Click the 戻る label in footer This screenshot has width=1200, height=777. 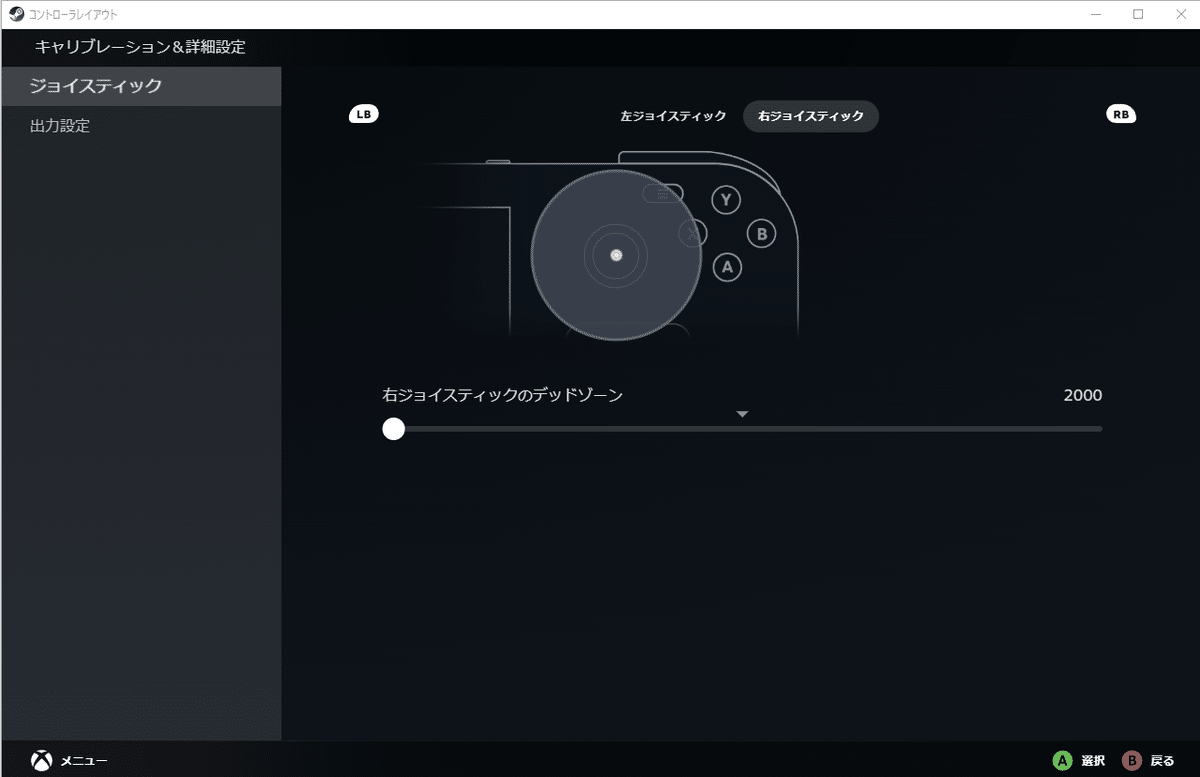point(1163,761)
